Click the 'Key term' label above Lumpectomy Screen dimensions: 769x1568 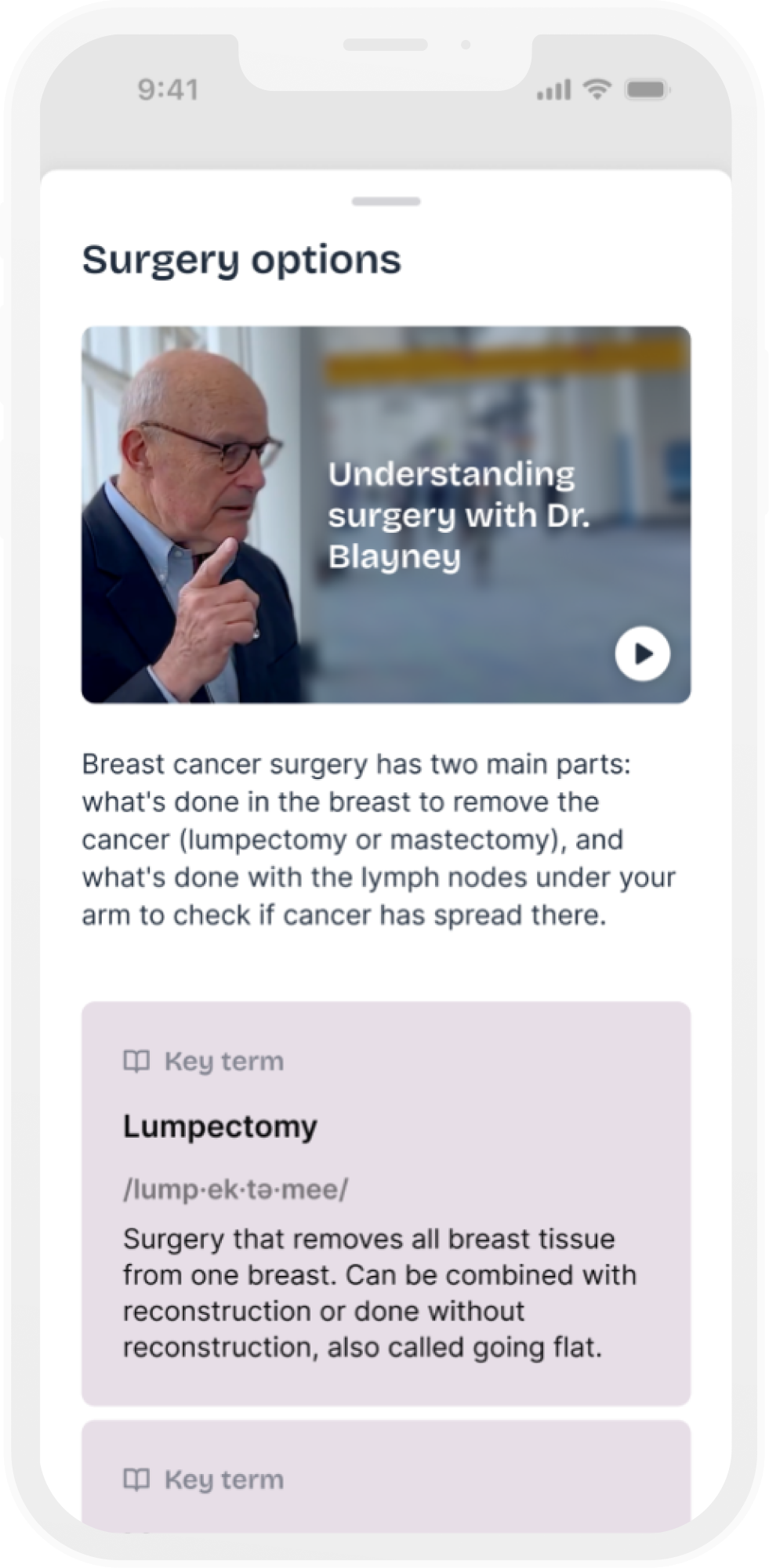(223, 1062)
